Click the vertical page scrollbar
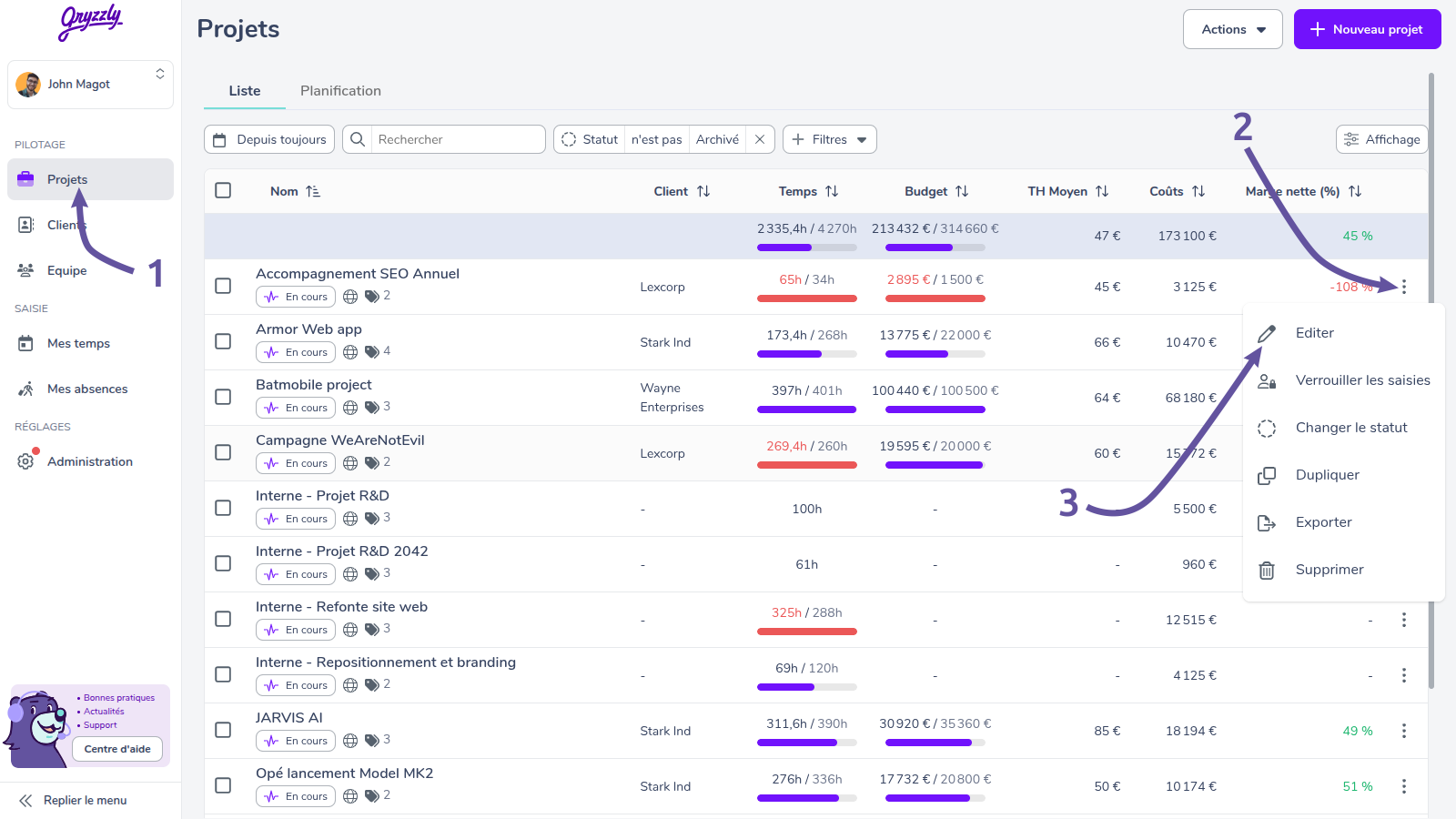 [x=1431, y=382]
